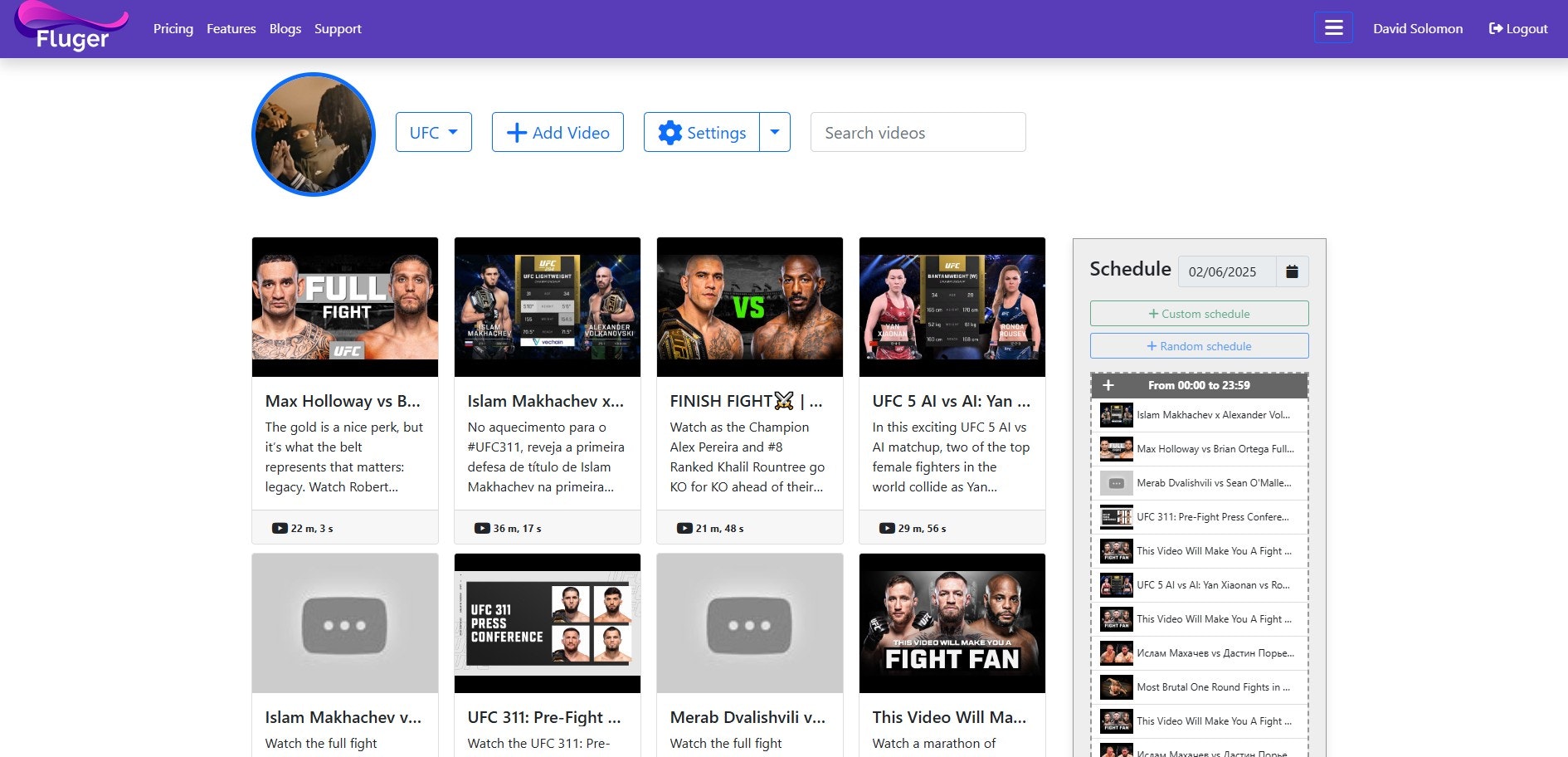Go to Blogs
Viewport: 1568px width, 757px height.
point(285,28)
